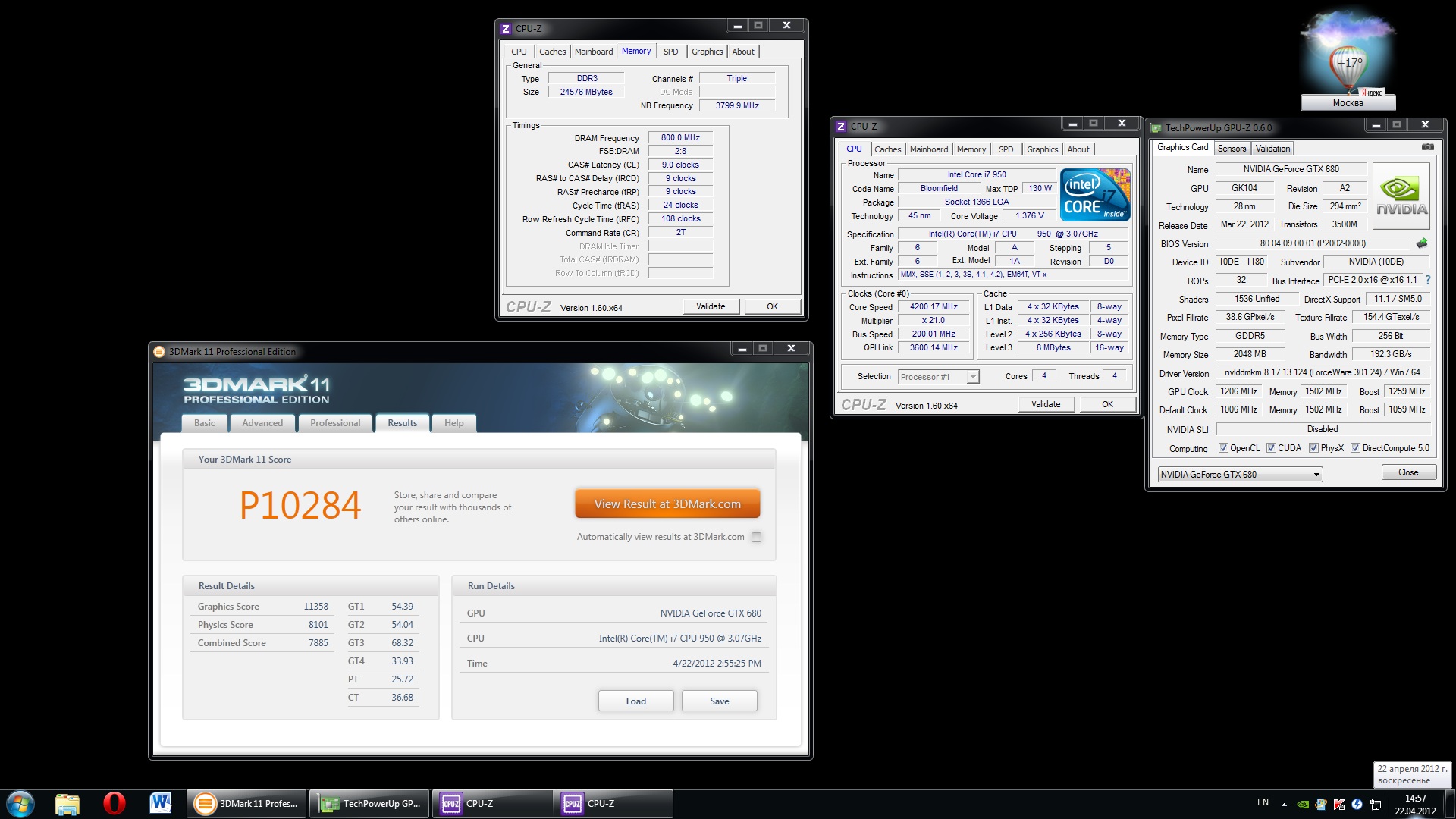Click the CPU-Z processor window title icon
Viewport: 1456px width, 819px height.
tap(841, 127)
